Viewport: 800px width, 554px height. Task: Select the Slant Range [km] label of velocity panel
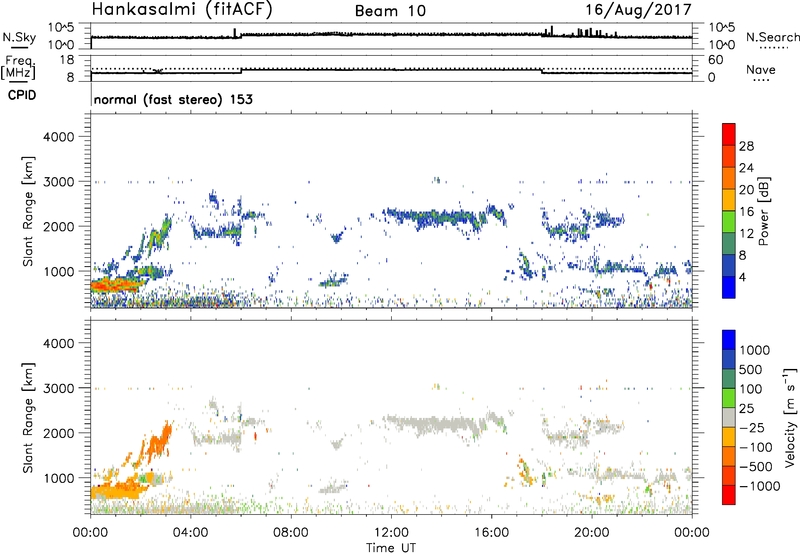point(28,417)
